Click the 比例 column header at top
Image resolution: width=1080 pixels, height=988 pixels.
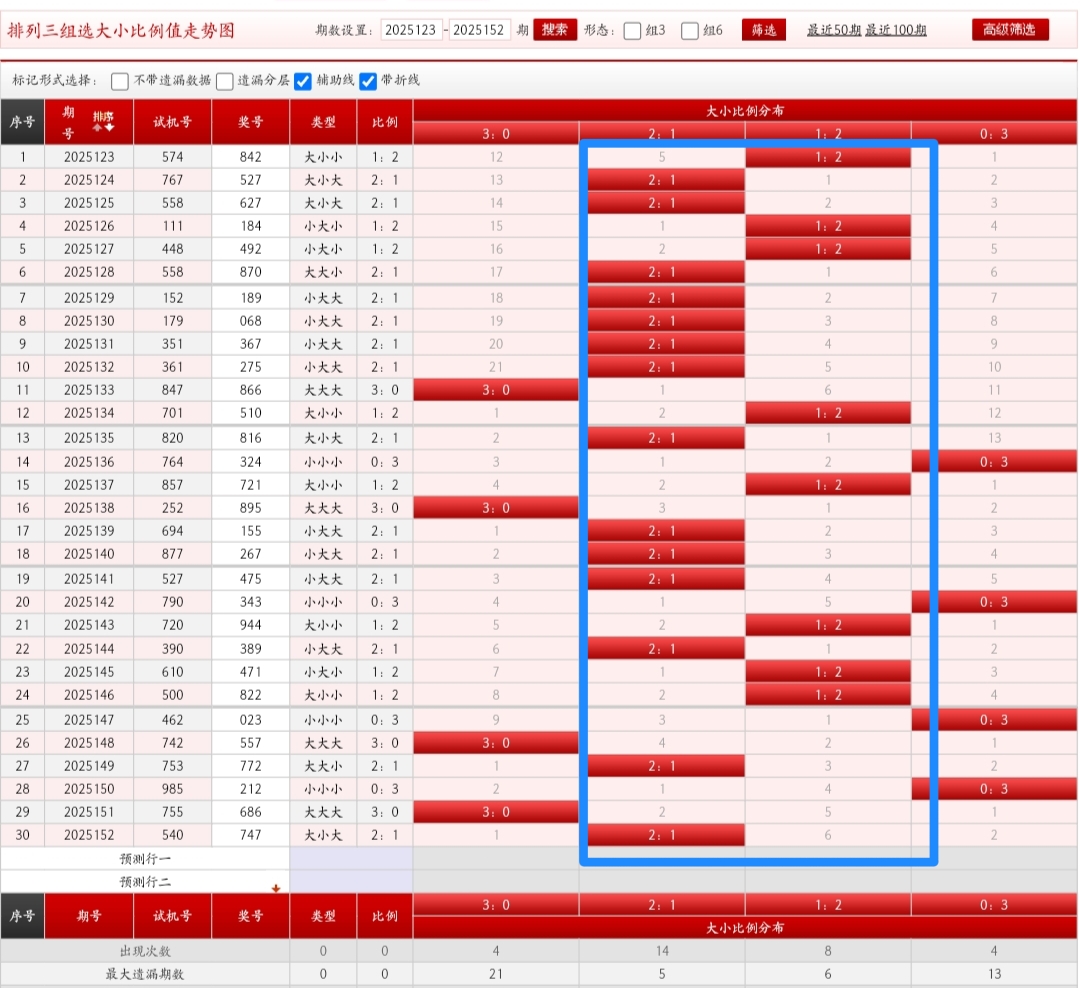click(384, 122)
